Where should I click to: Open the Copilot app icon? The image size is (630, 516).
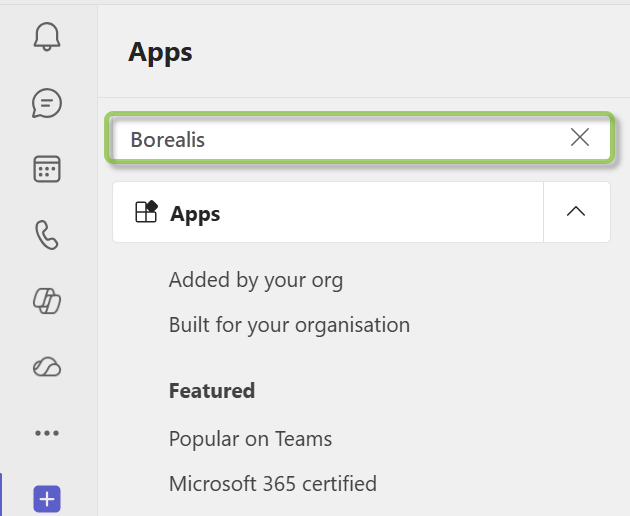[47, 301]
